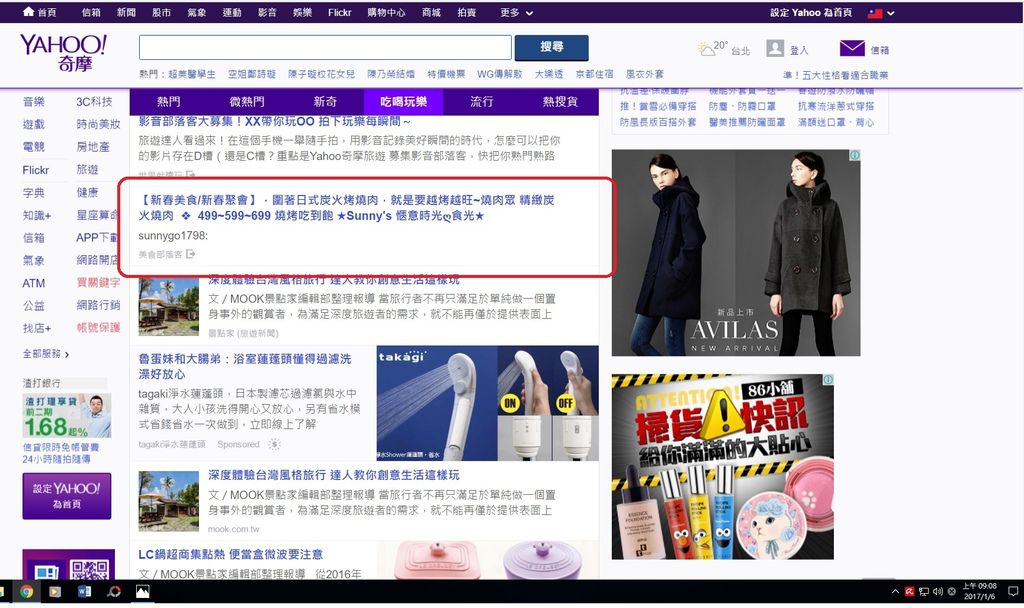Click the home icon in the top bar
Viewport: 1024px width, 608px height.
pyautogui.click(x=28, y=12)
